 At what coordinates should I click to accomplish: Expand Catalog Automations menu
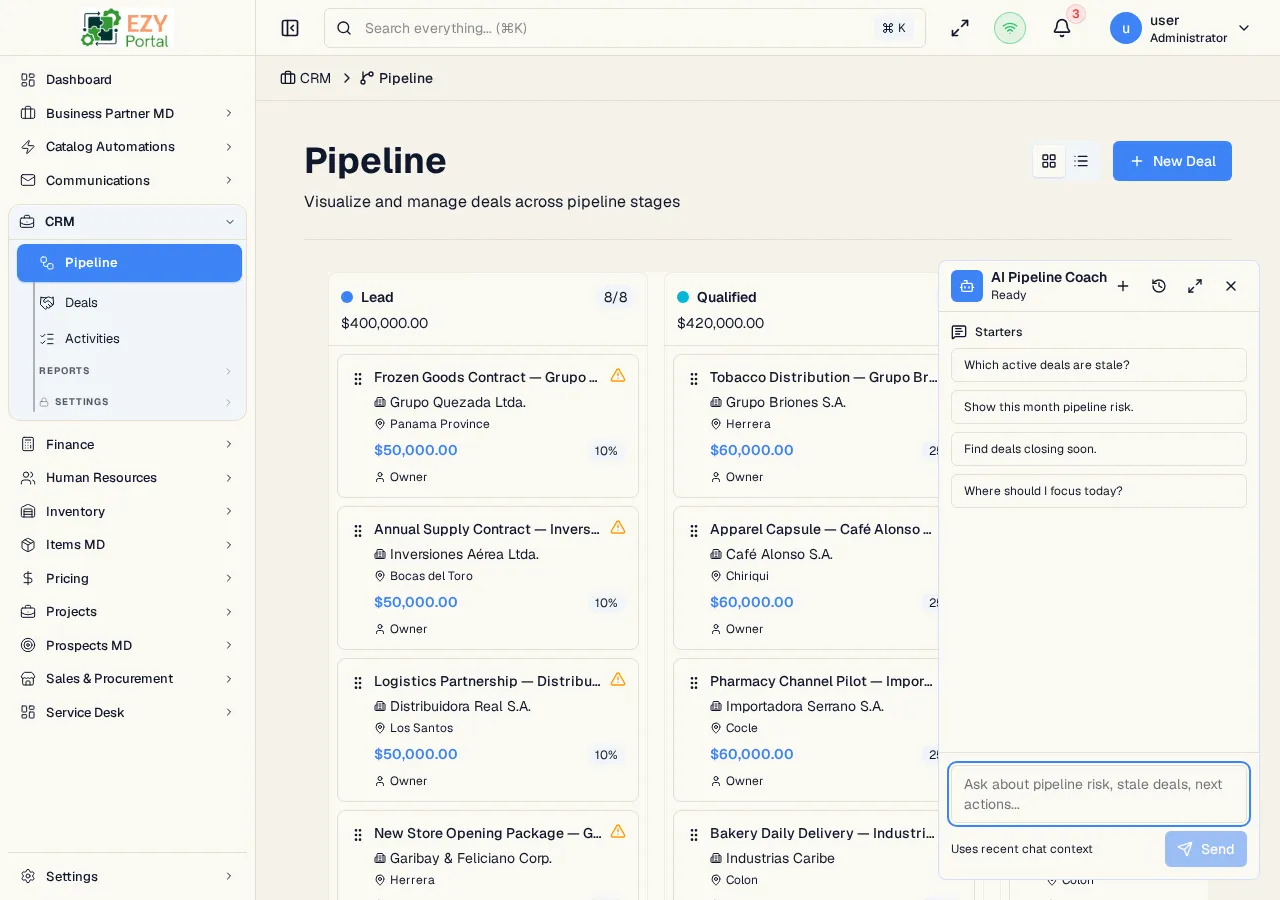click(127, 147)
